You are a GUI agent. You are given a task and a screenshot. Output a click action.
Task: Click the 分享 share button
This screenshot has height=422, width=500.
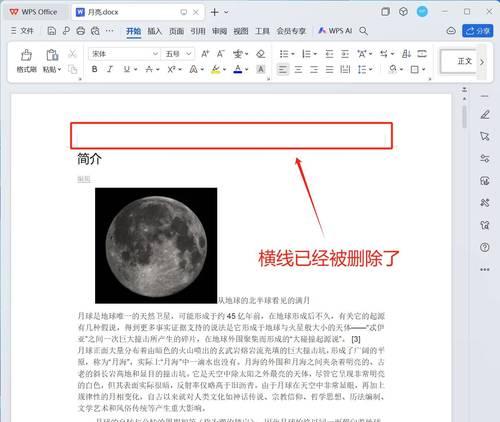(477, 31)
